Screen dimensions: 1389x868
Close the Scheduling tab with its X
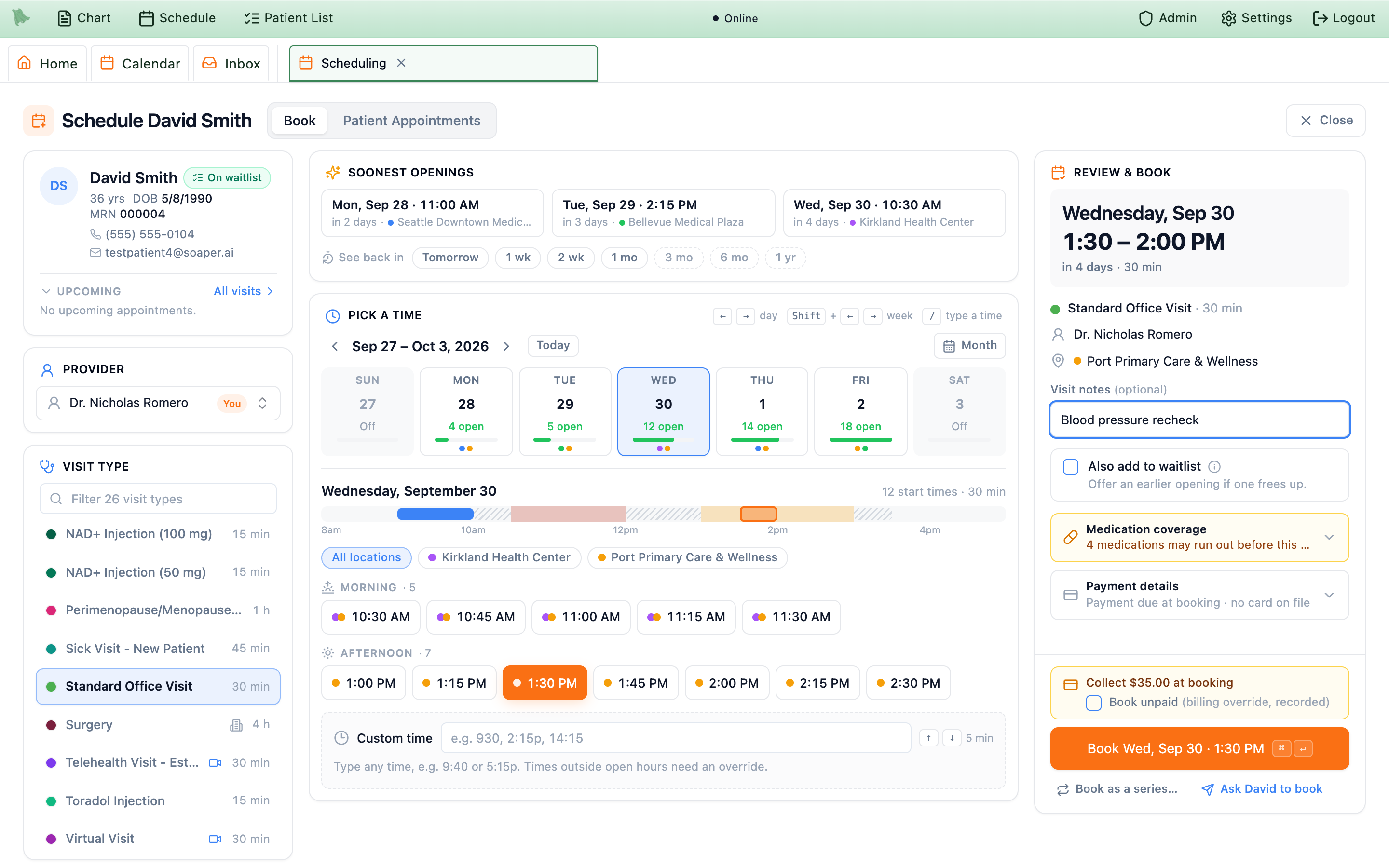click(x=401, y=63)
